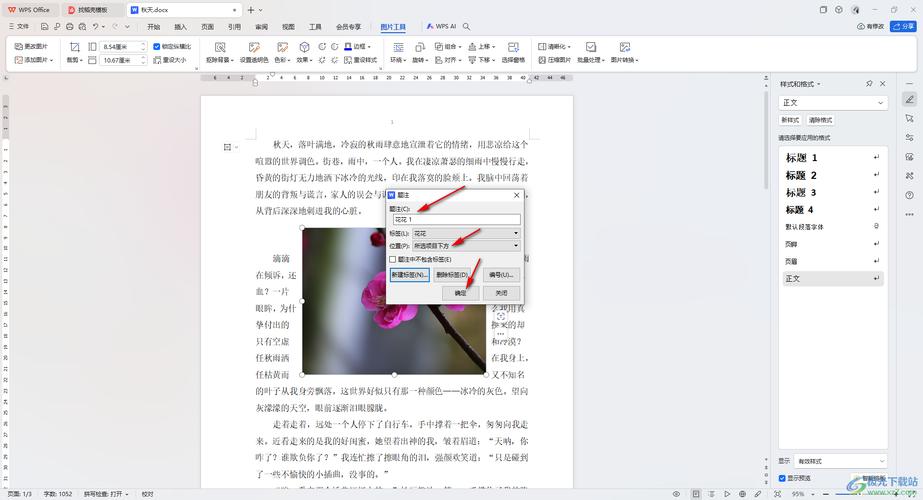Click the picture height field 8.54厘米
Viewport: 923px width, 500px height.
click(123, 47)
